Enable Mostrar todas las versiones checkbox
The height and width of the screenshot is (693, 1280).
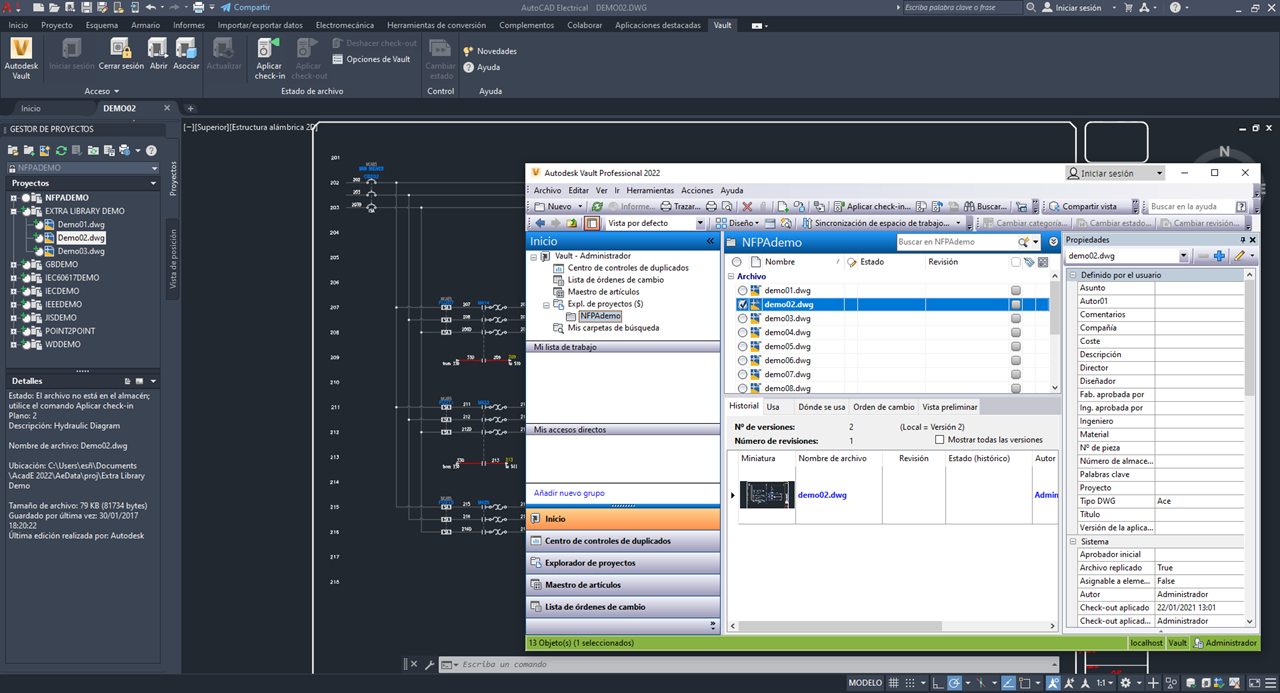939,440
